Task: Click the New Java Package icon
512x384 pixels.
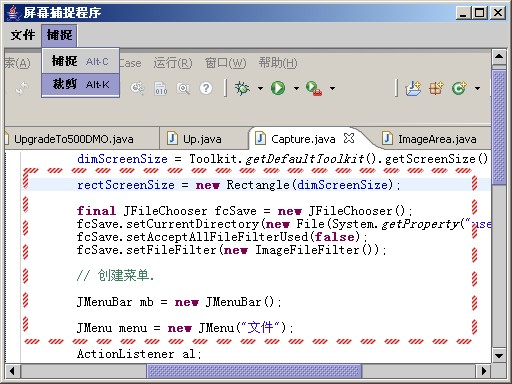Action: [x=436, y=88]
